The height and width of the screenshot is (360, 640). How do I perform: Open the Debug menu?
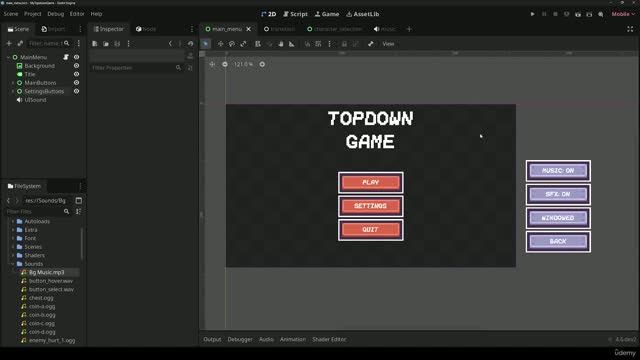(x=56, y=14)
